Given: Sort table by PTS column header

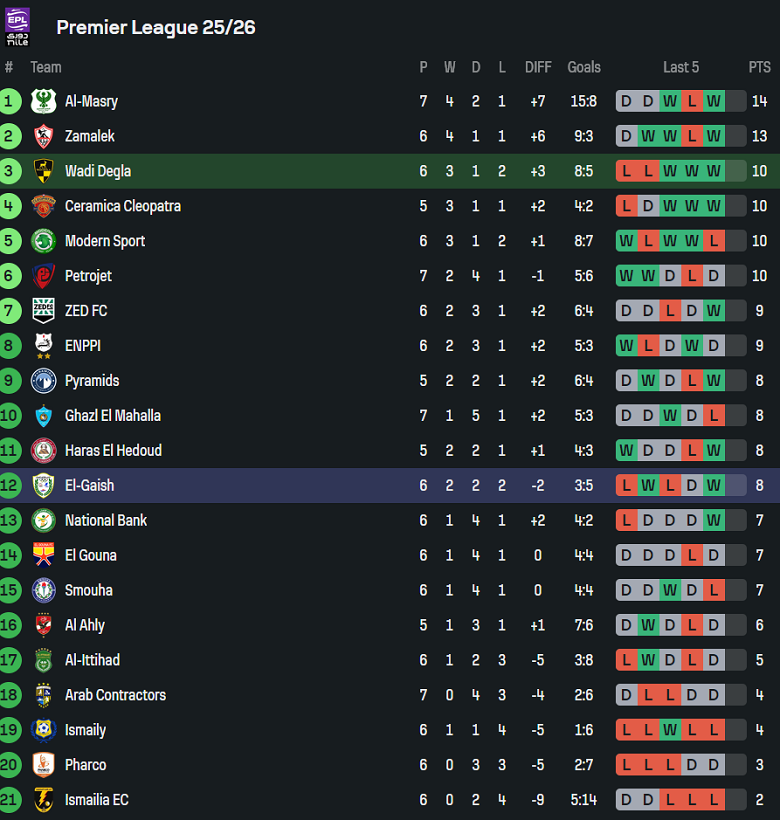Looking at the screenshot, I should [760, 67].
